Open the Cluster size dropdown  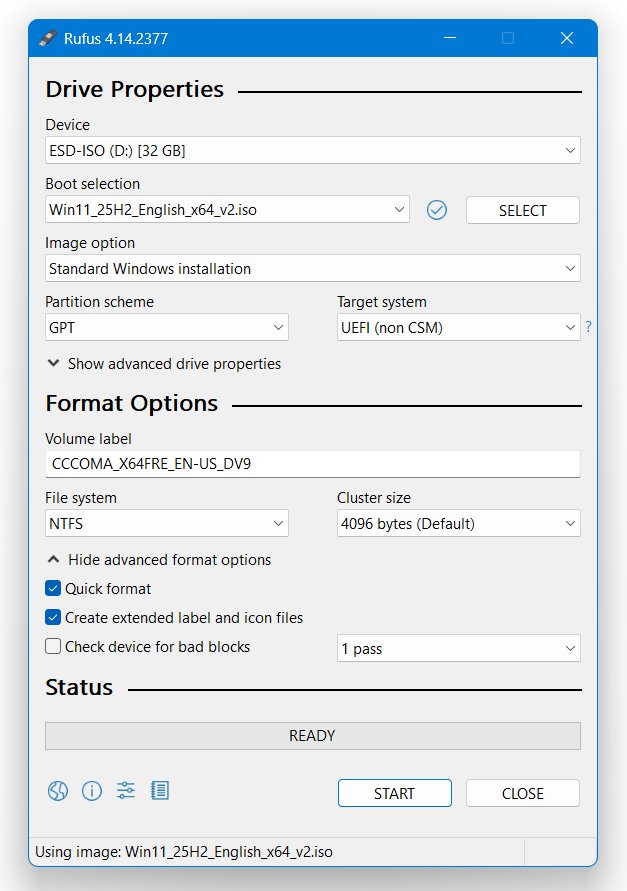(459, 523)
